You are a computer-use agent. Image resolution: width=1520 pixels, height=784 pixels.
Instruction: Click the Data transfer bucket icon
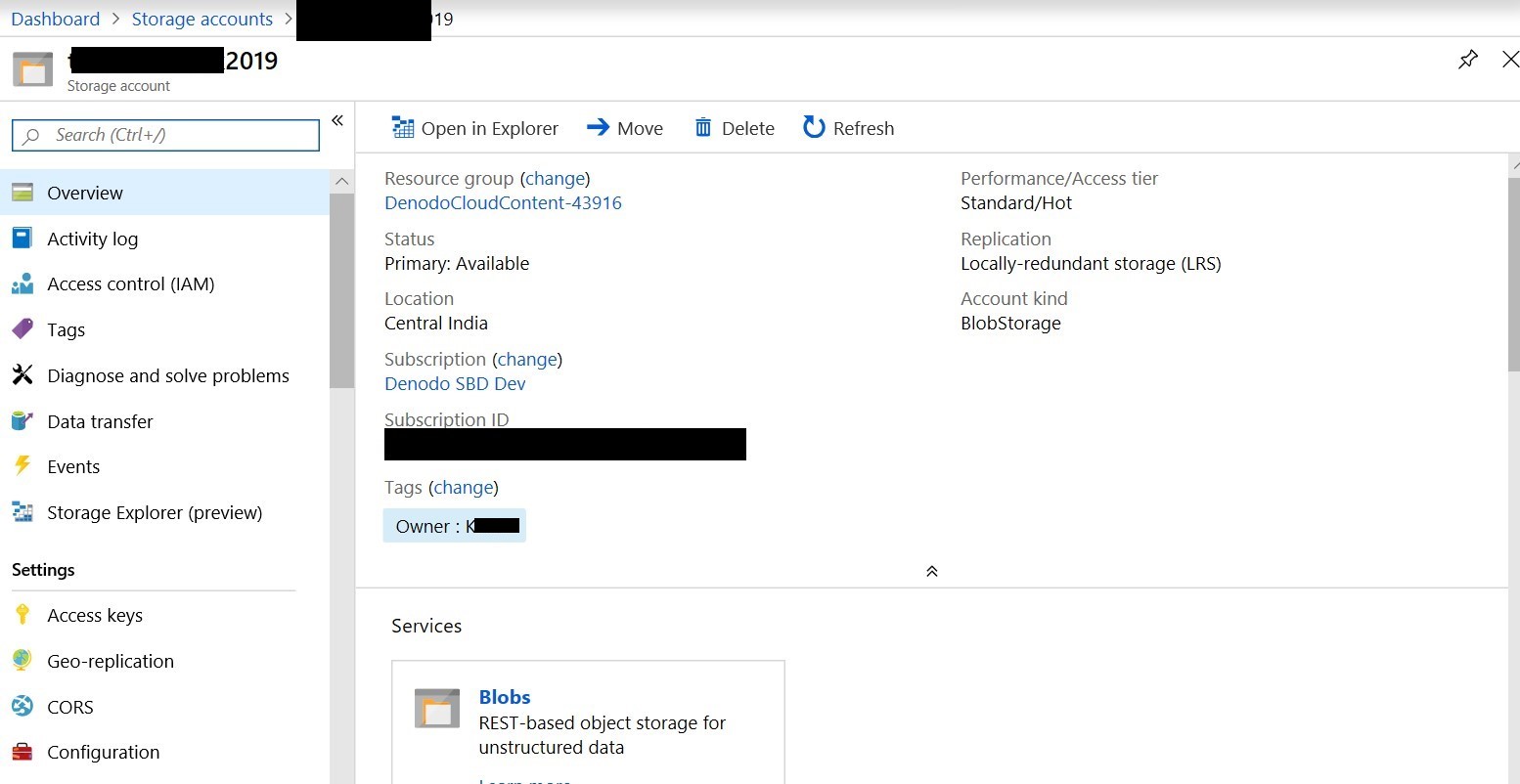[22, 421]
